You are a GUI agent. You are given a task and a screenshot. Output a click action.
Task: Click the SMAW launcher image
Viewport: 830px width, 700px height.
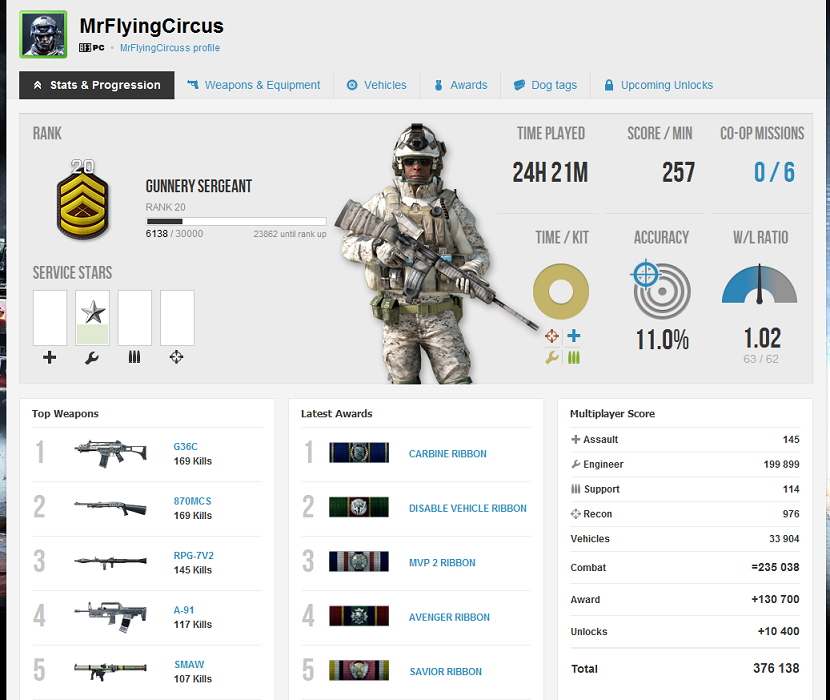(x=110, y=671)
